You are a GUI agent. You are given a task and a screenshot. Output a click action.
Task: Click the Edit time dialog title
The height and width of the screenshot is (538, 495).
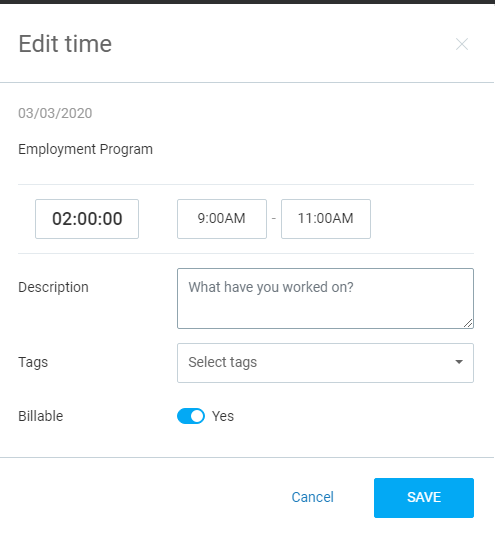point(65,44)
